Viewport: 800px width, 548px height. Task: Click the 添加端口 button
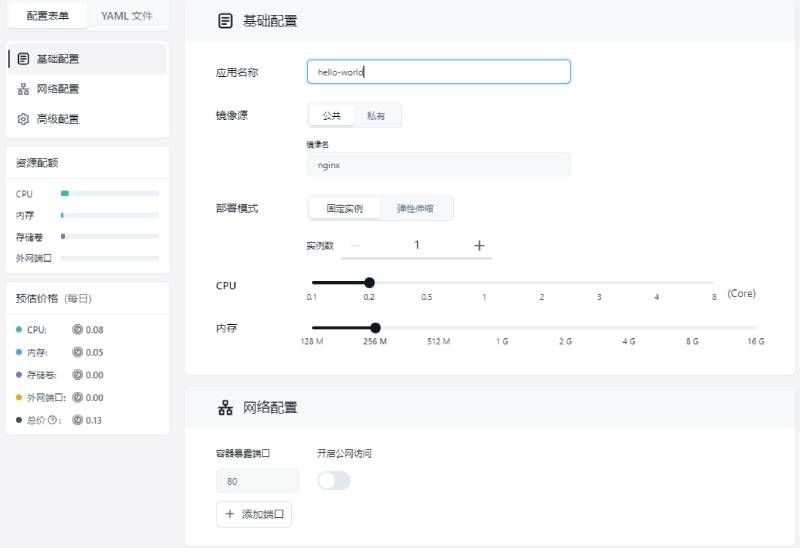click(x=254, y=514)
